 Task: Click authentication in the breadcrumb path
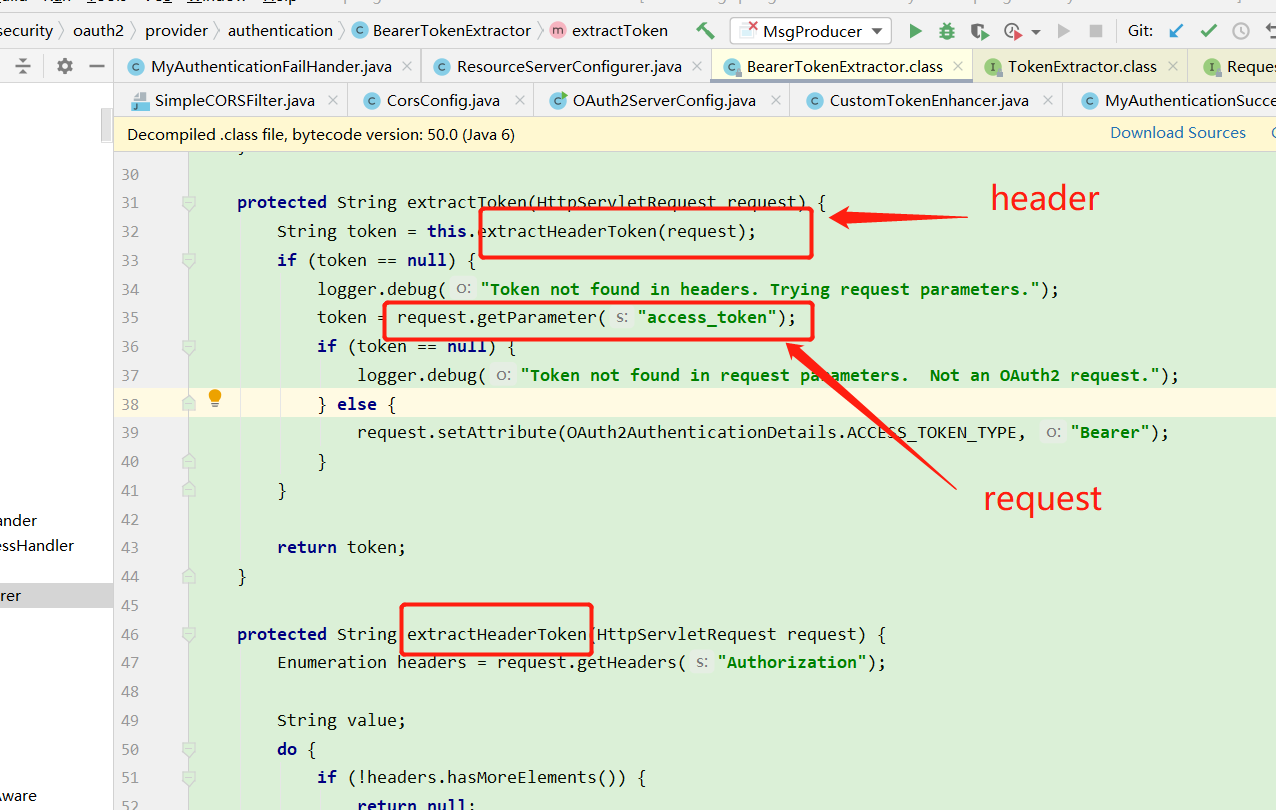click(x=280, y=31)
